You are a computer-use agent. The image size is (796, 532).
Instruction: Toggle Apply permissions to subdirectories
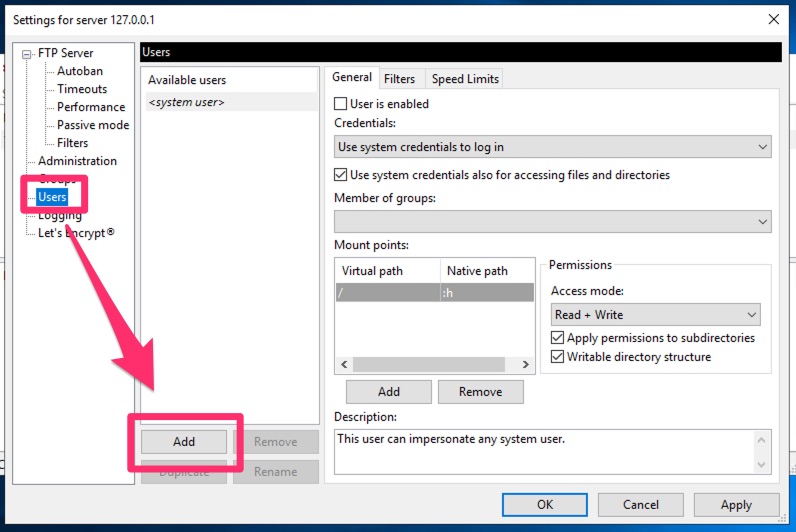pos(558,338)
